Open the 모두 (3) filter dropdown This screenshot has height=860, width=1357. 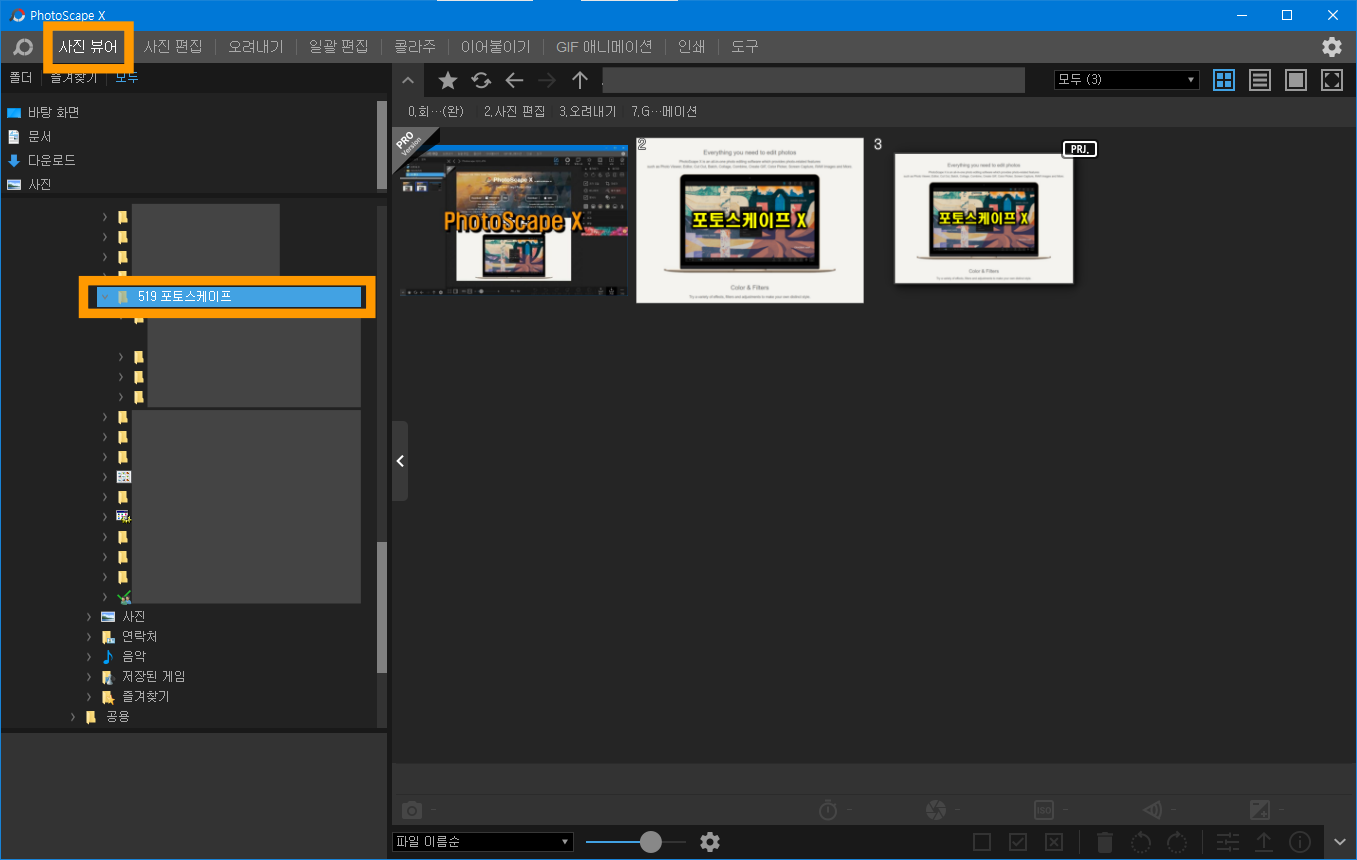tap(1127, 80)
